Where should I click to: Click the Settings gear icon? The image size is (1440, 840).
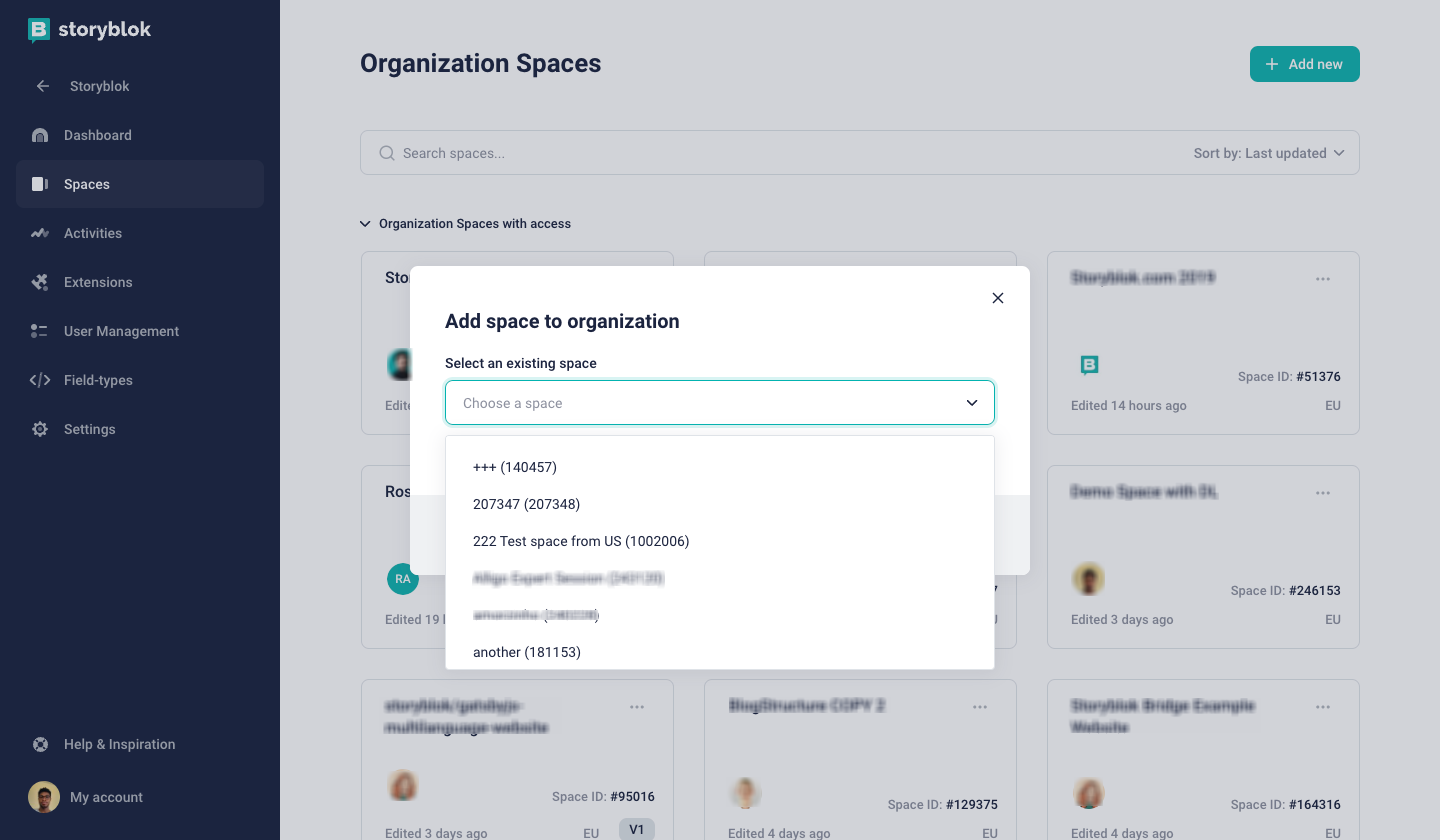point(40,429)
